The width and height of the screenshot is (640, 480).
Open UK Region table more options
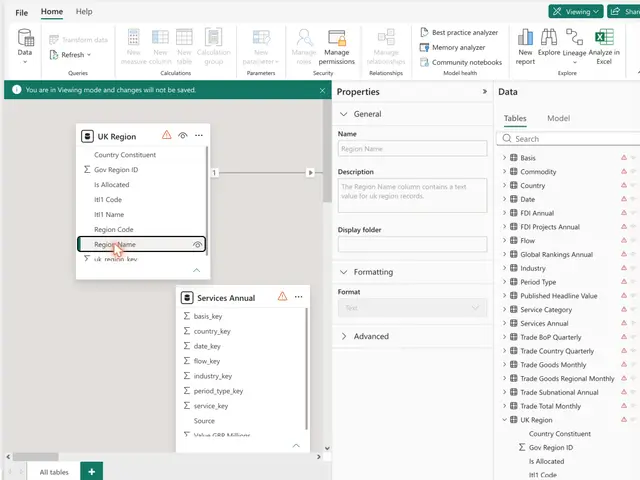click(x=199, y=136)
